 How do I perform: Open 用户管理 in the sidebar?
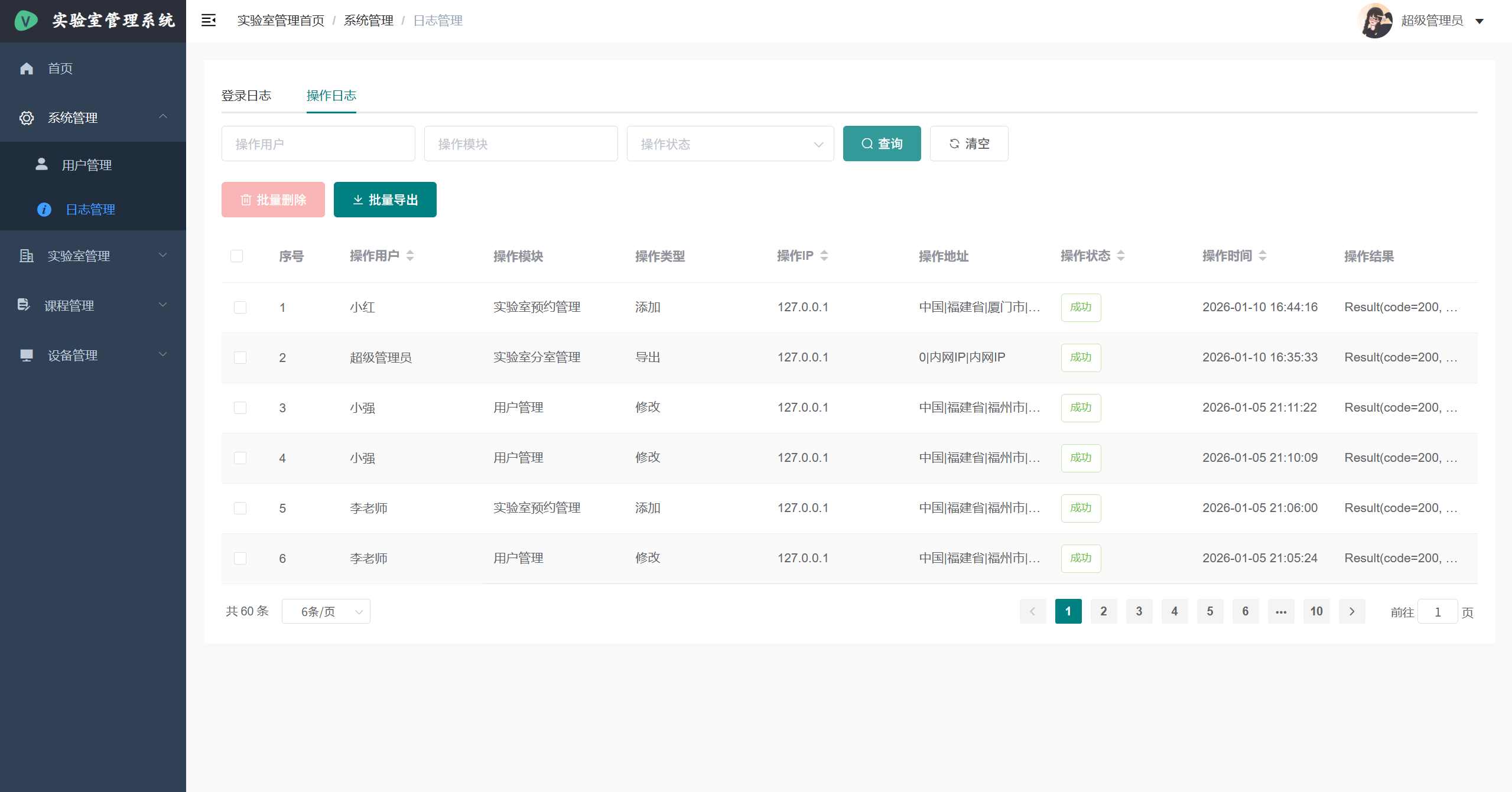pyautogui.click(x=87, y=165)
